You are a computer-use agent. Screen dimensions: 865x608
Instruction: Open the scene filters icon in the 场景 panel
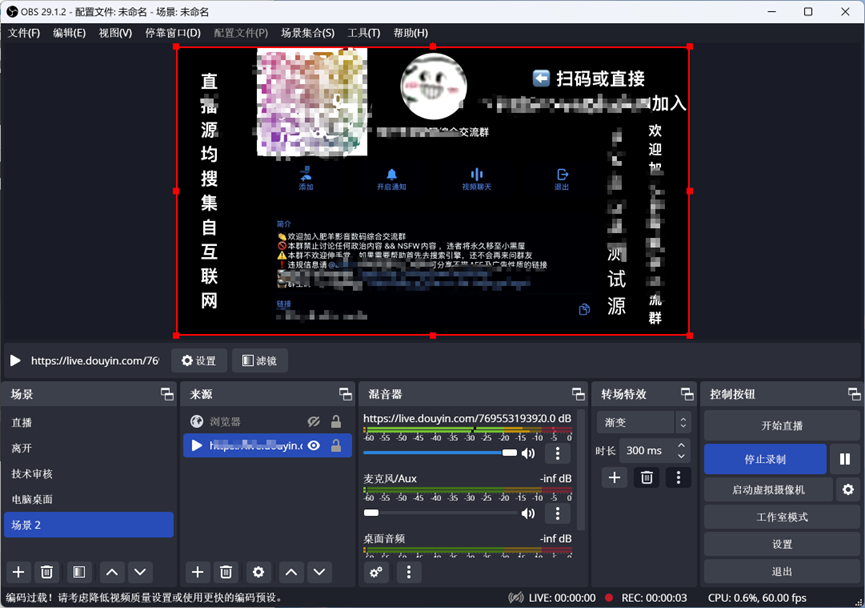click(x=79, y=572)
